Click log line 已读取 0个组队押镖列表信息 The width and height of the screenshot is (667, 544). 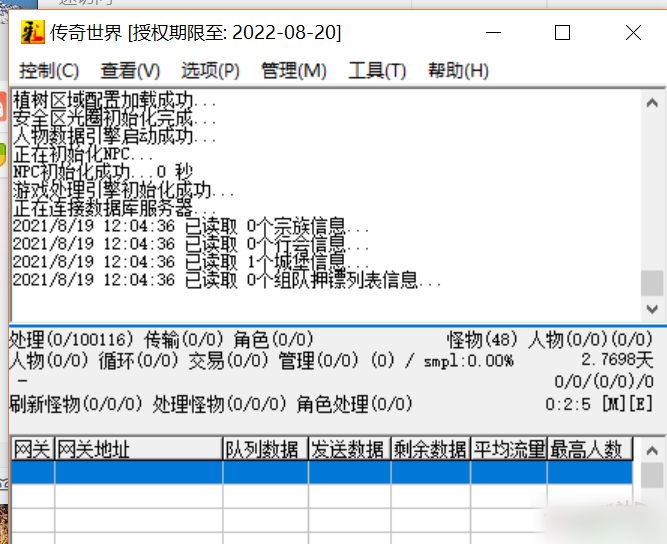(x=227, y=280)
